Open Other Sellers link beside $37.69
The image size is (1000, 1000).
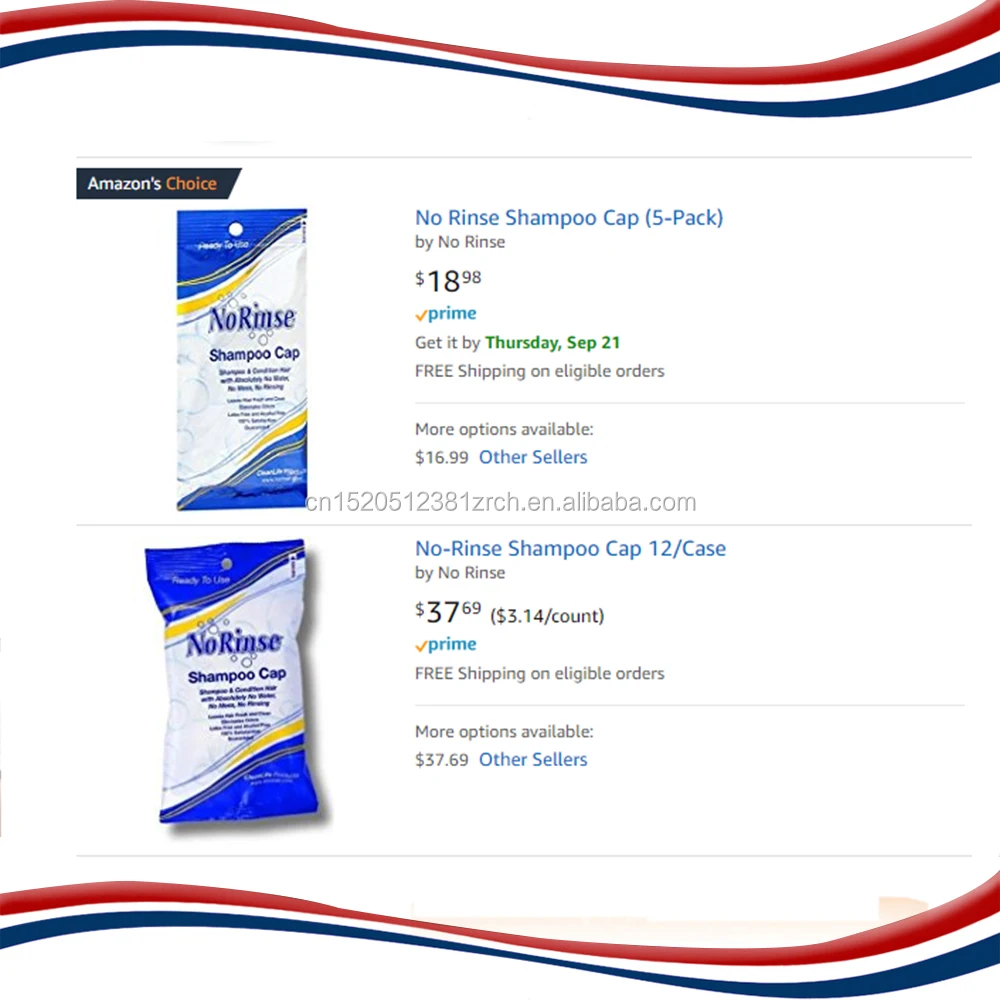[533, 760]
